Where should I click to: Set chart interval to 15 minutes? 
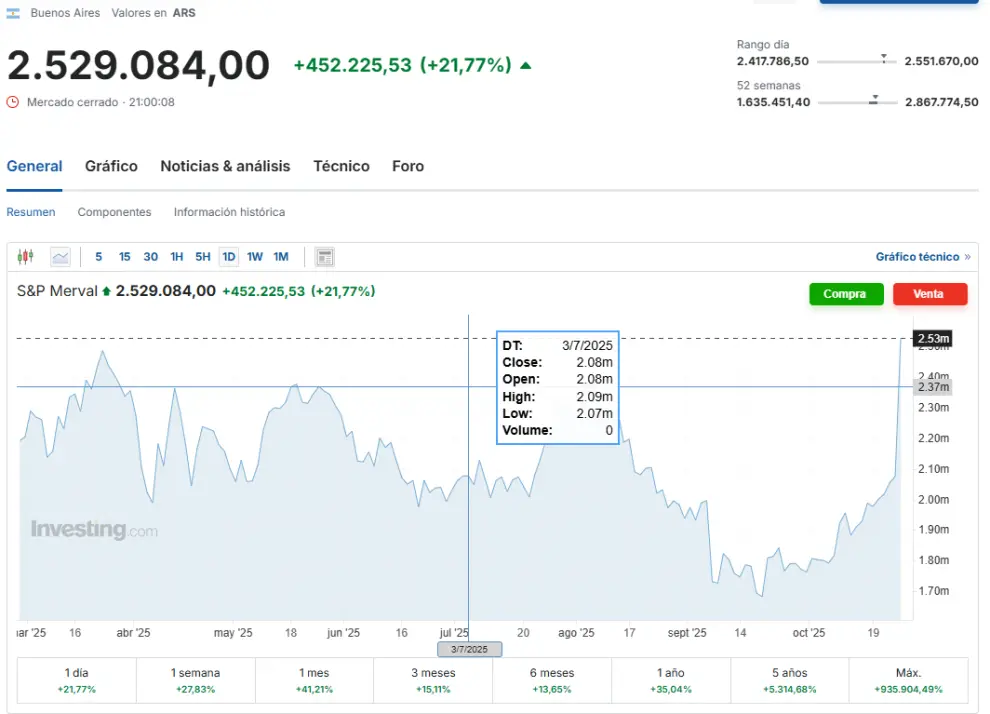(x=124, y=257)
